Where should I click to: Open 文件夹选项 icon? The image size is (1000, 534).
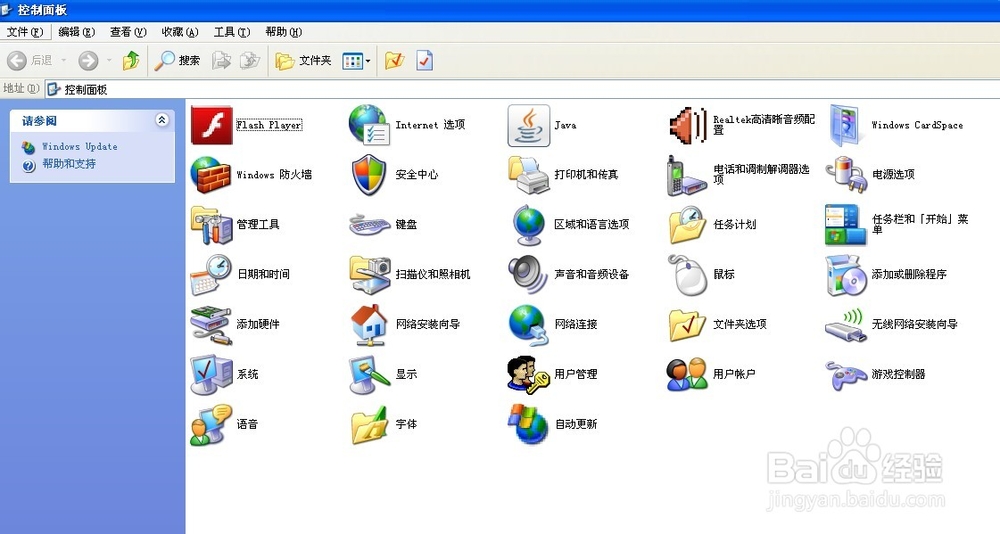(687, 325)
